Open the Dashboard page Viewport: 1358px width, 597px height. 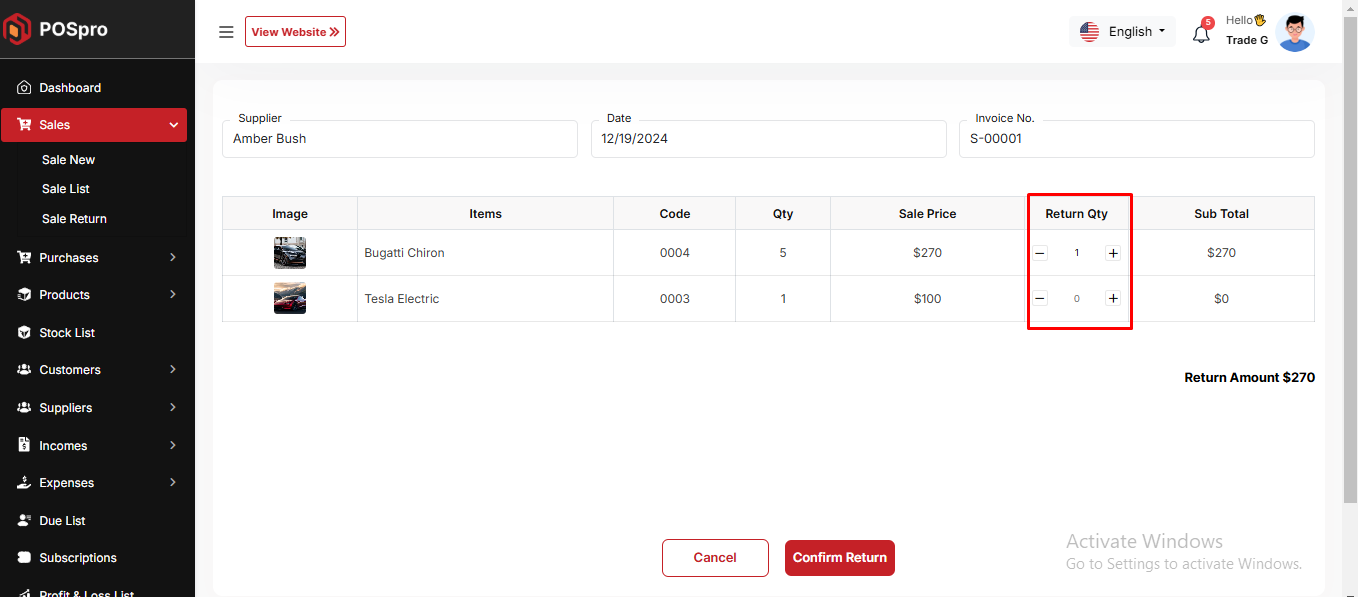pos(70,88)
